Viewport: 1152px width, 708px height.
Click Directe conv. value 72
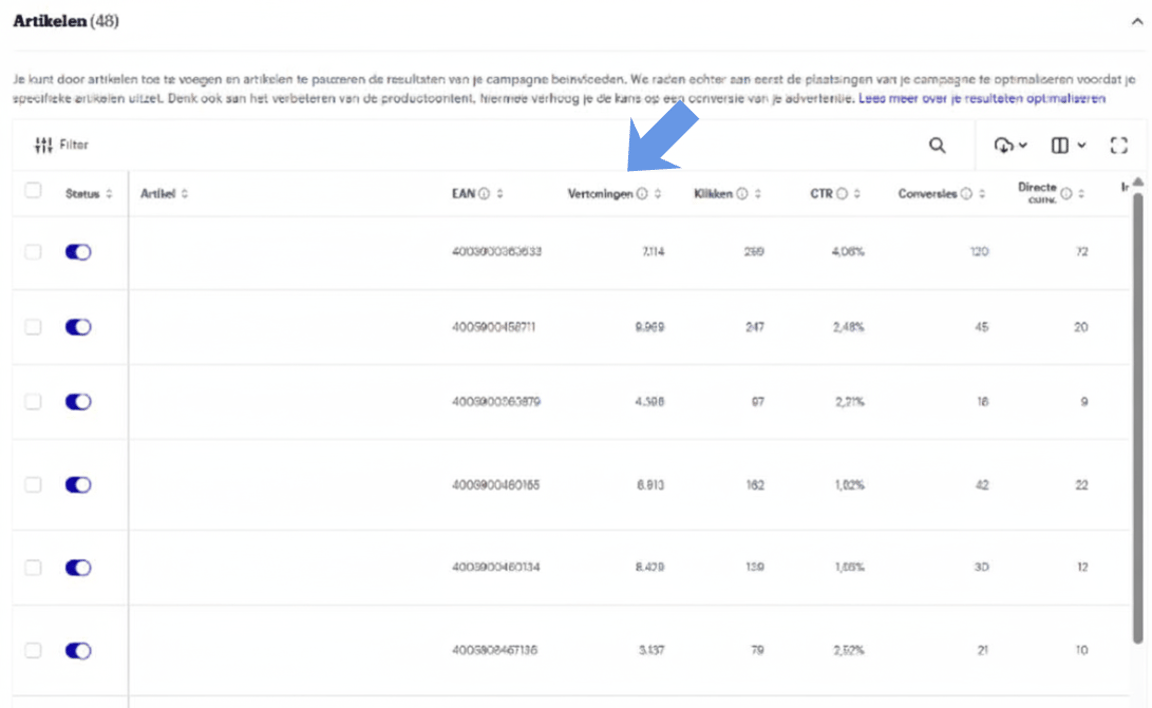pos(1081,252)
